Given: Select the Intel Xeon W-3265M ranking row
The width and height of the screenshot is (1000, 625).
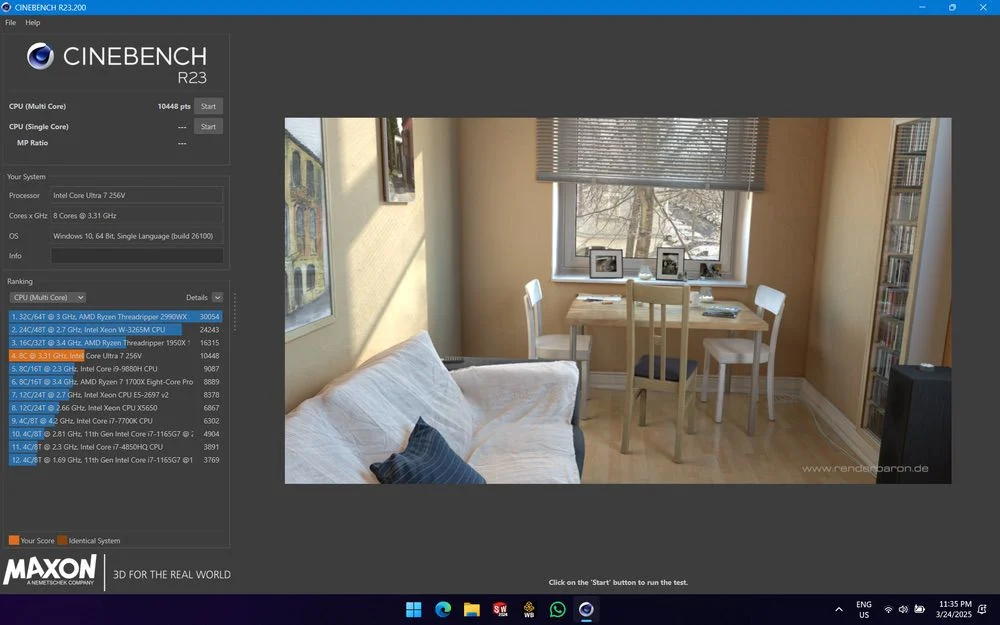Looking at the screenshot, I should (x=115, y=330).
